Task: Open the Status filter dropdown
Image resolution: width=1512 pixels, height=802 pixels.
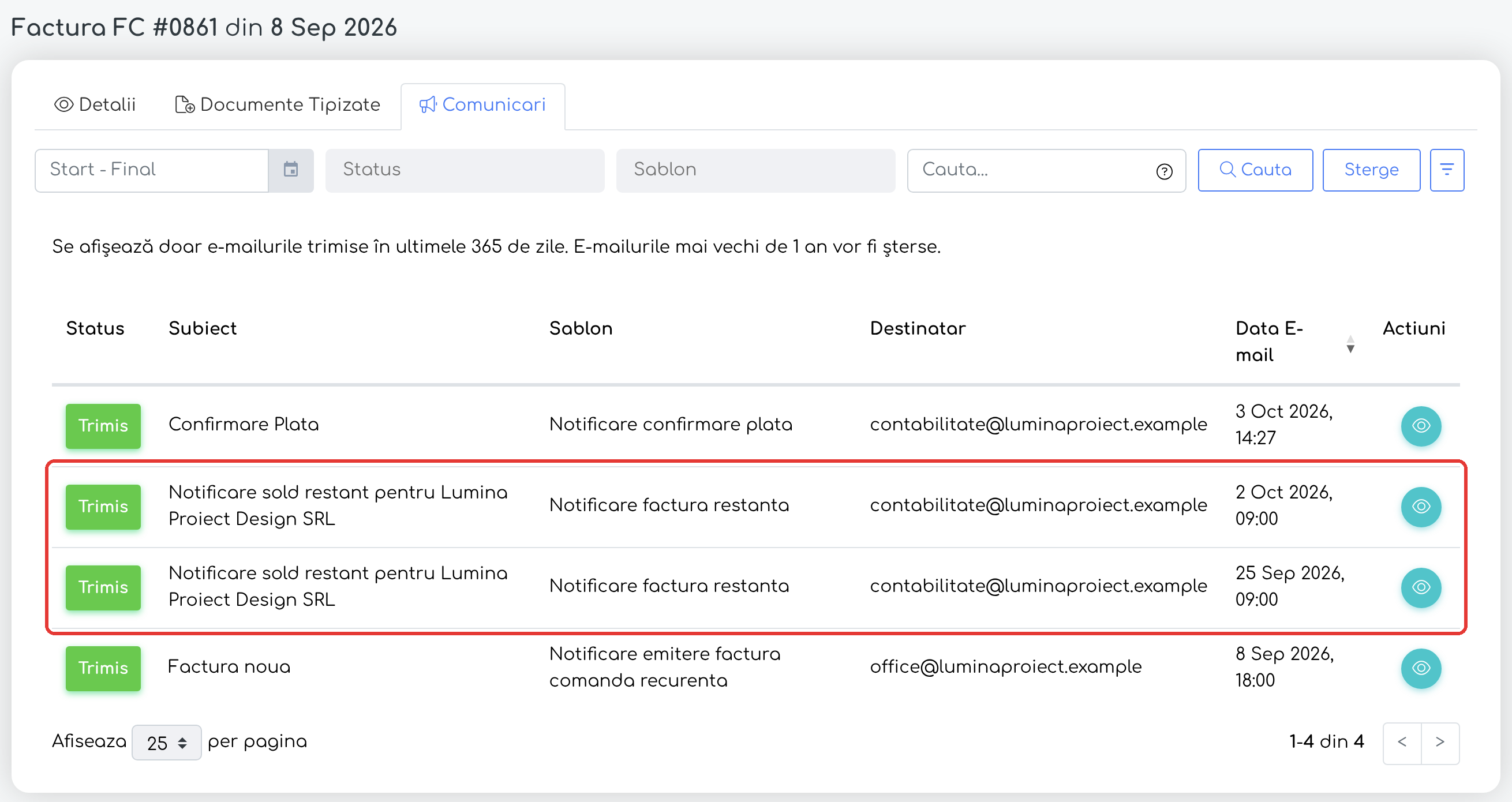Action: [465, 170]
